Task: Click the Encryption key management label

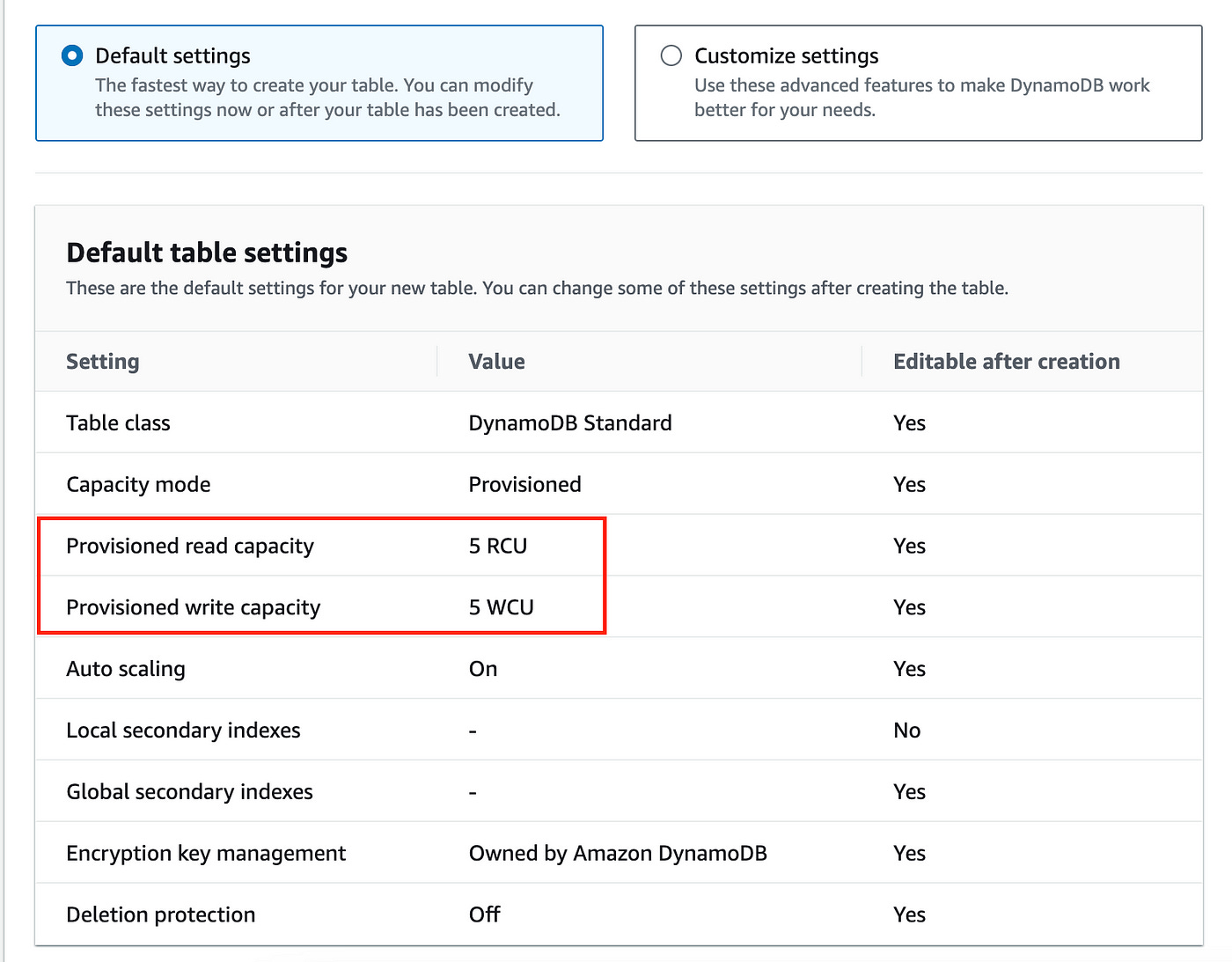Action: pos(206,854)
